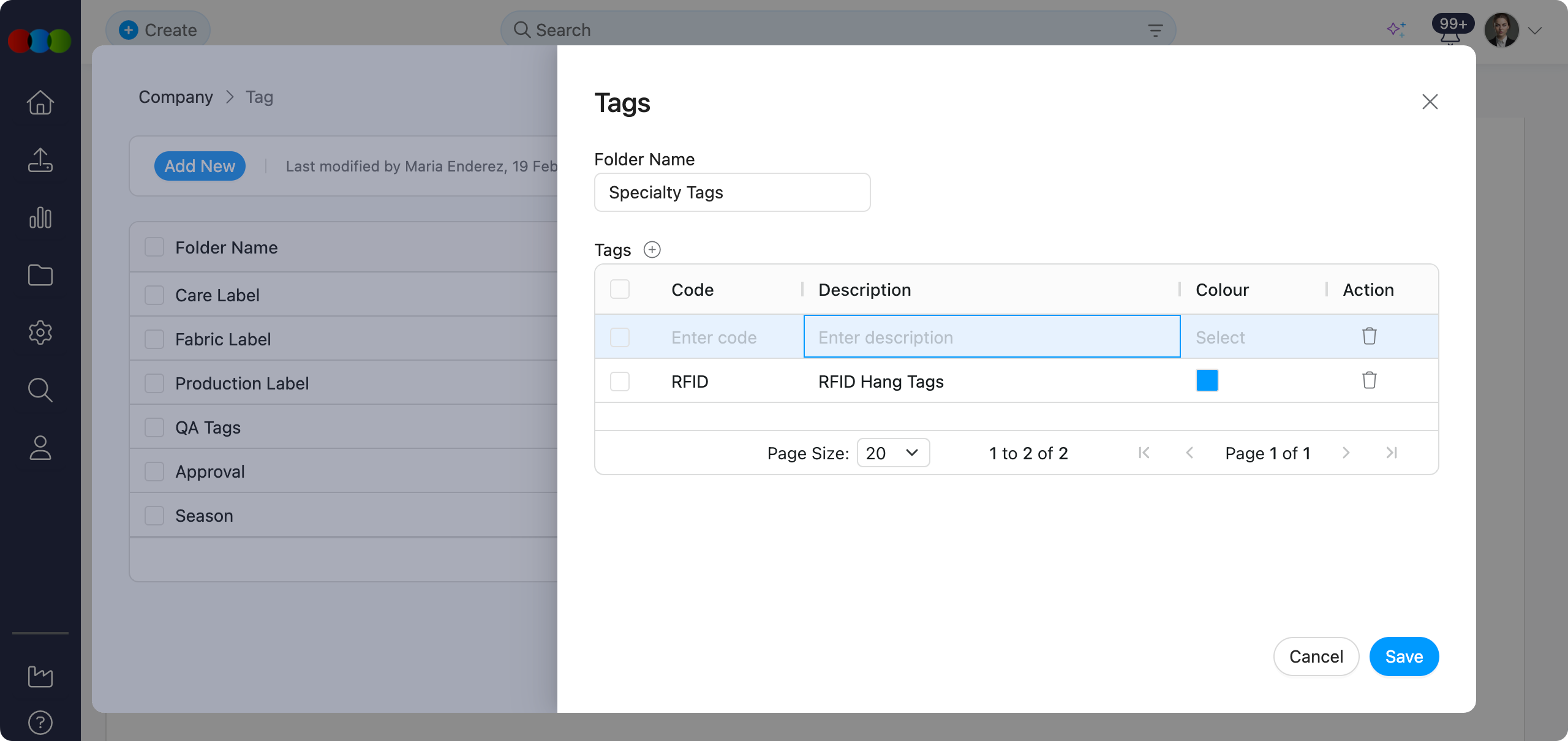
Task: Click the Company breadcrumb
Action: pyautogui.click(x=176, y=97)
